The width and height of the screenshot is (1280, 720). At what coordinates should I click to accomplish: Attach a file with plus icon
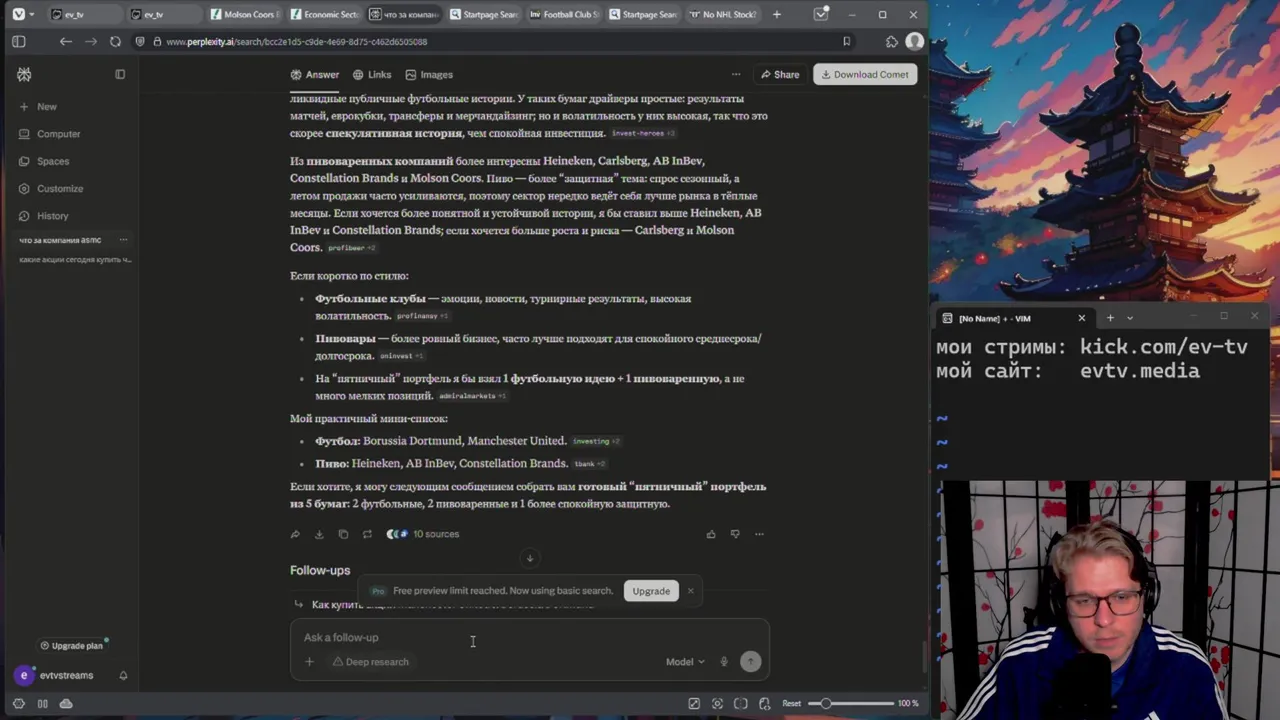(x=309, y=661)
